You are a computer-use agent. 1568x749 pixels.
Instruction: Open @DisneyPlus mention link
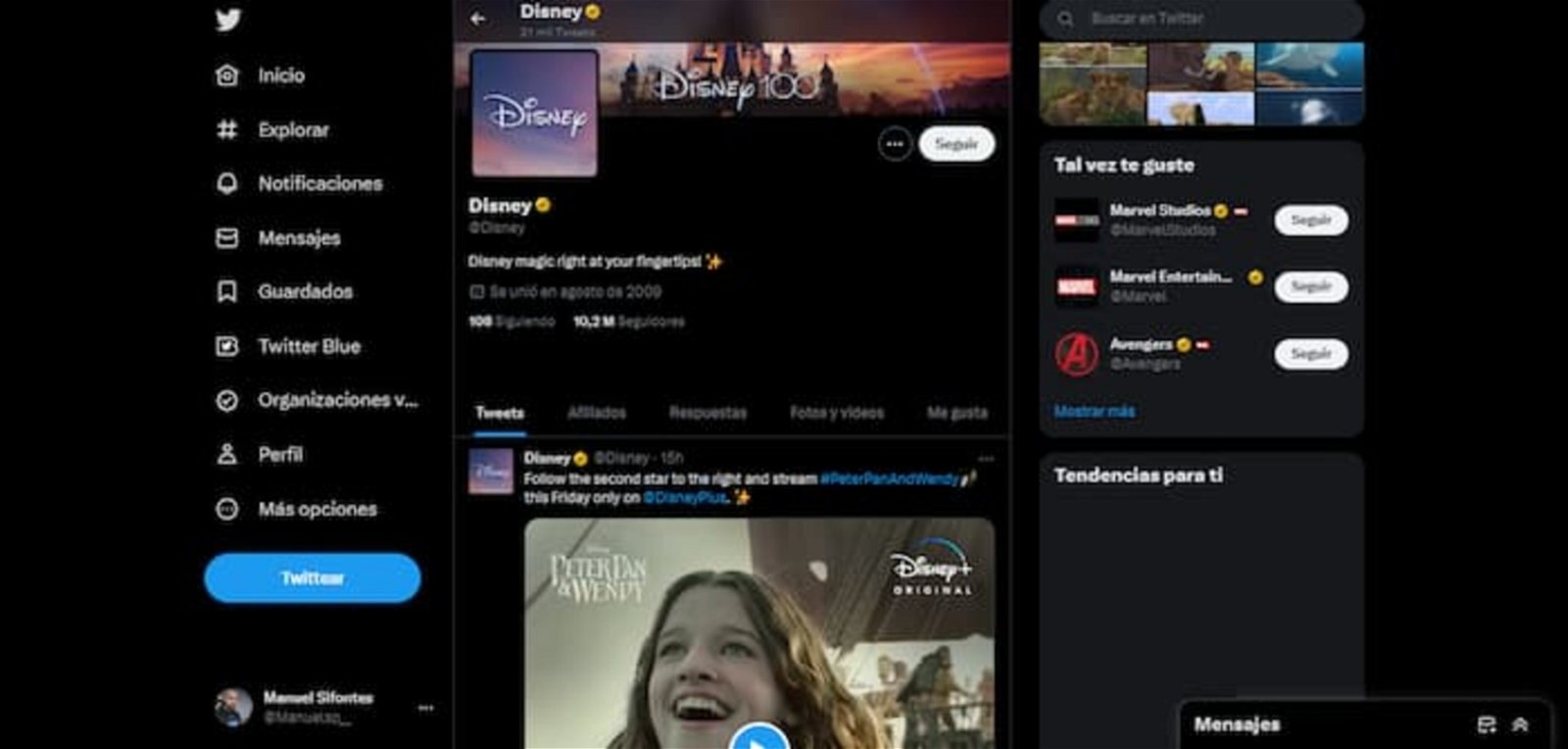pyautogui.click(x=685, y=498)
